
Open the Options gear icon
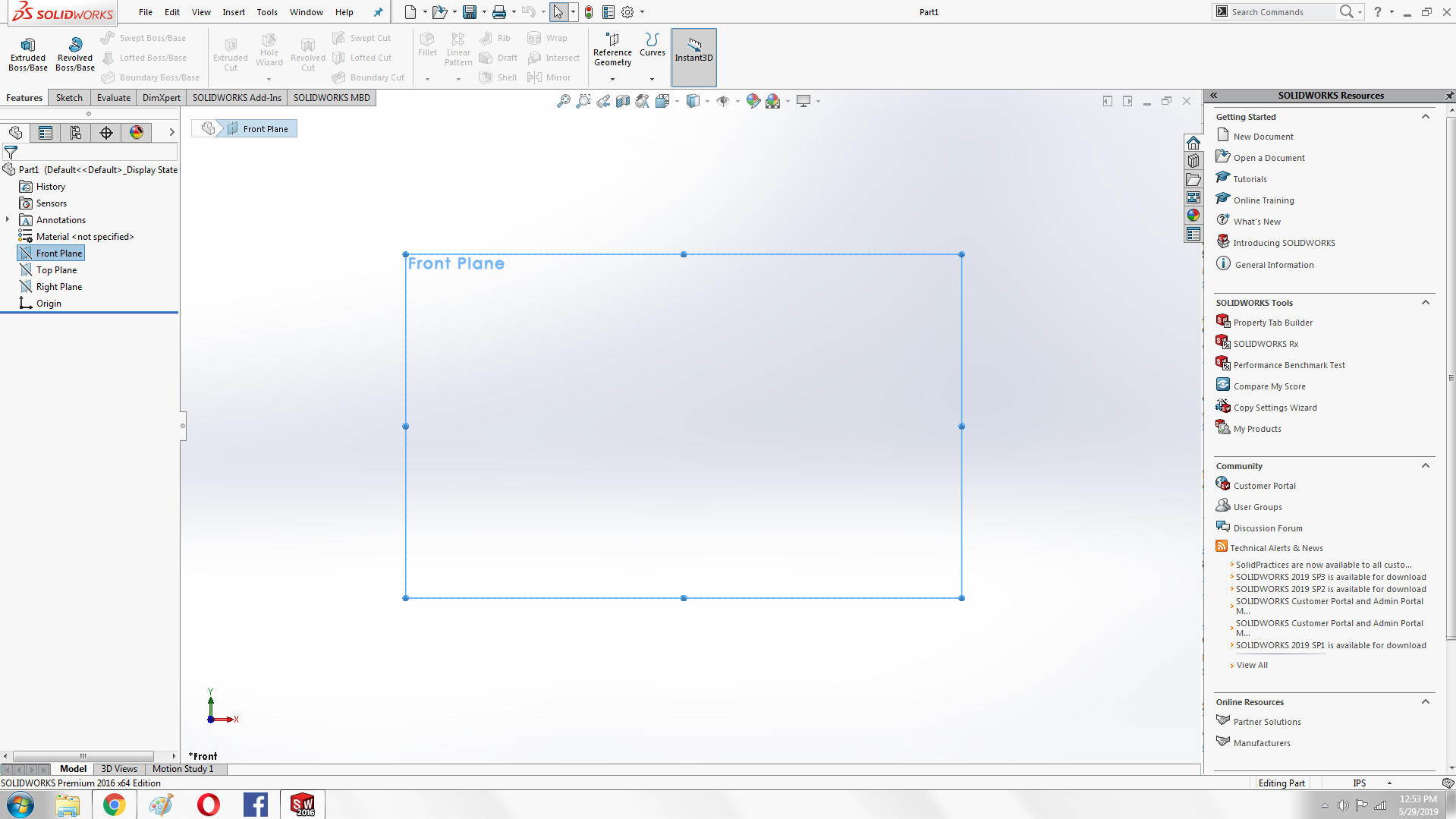(627, 12)
